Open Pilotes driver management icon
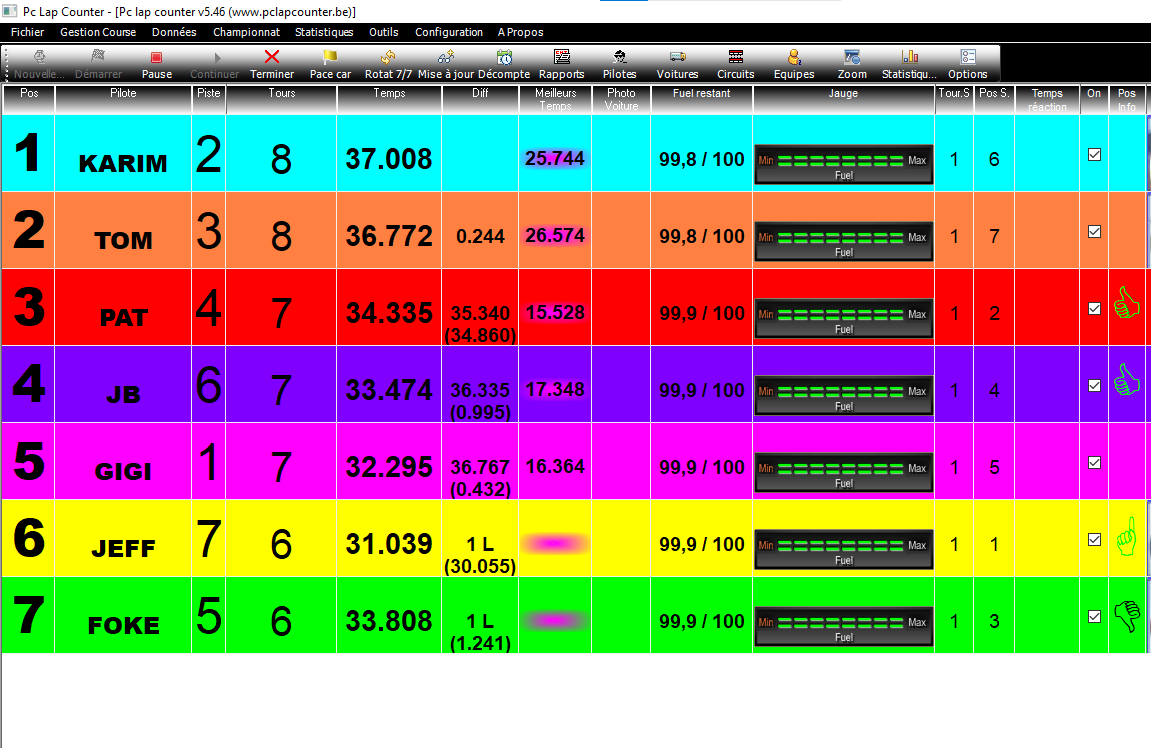 (x=620, y=58)
